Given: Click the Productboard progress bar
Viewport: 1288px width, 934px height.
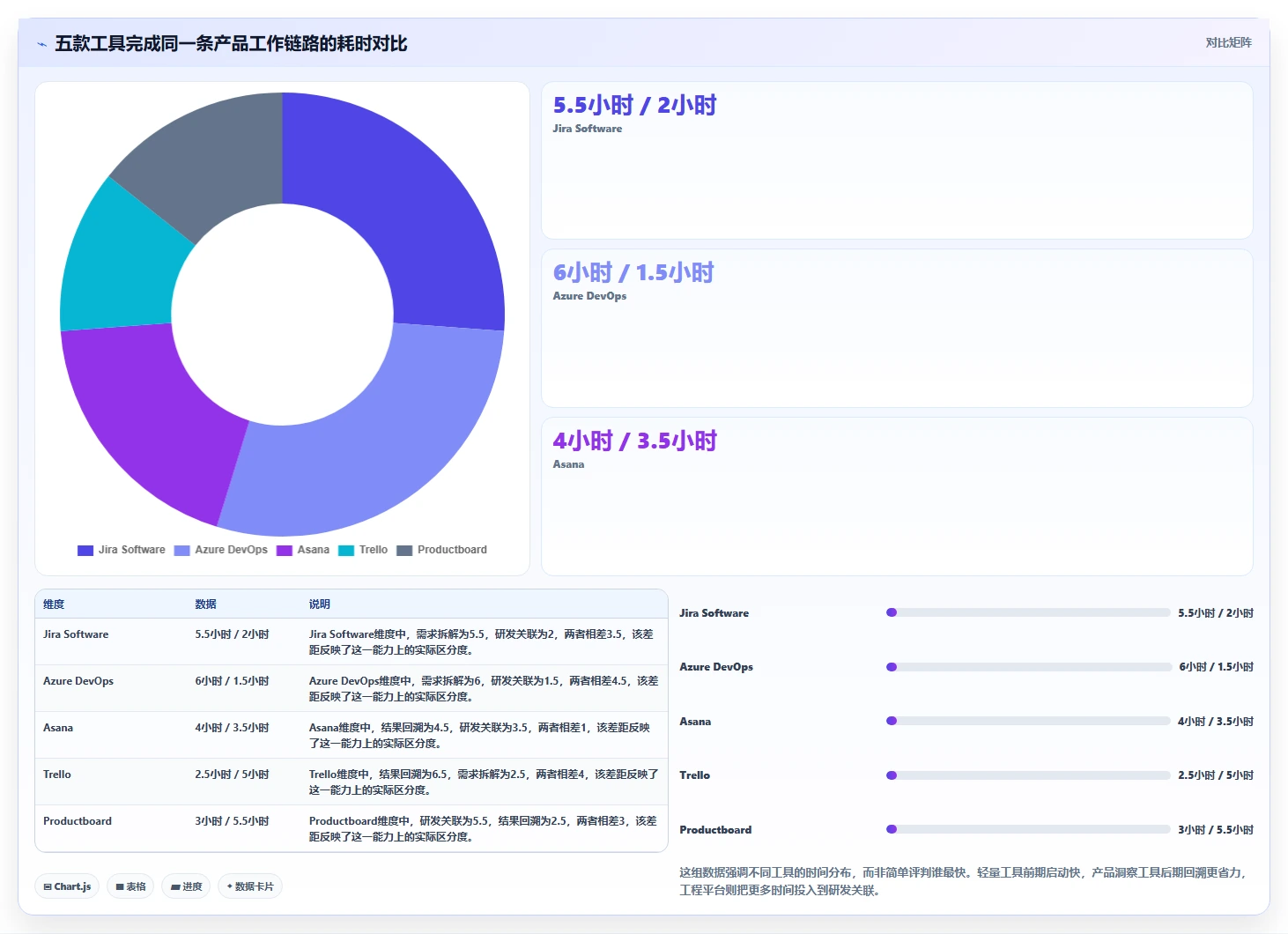Looking at the screenshot, I should tap(1028, 829).
